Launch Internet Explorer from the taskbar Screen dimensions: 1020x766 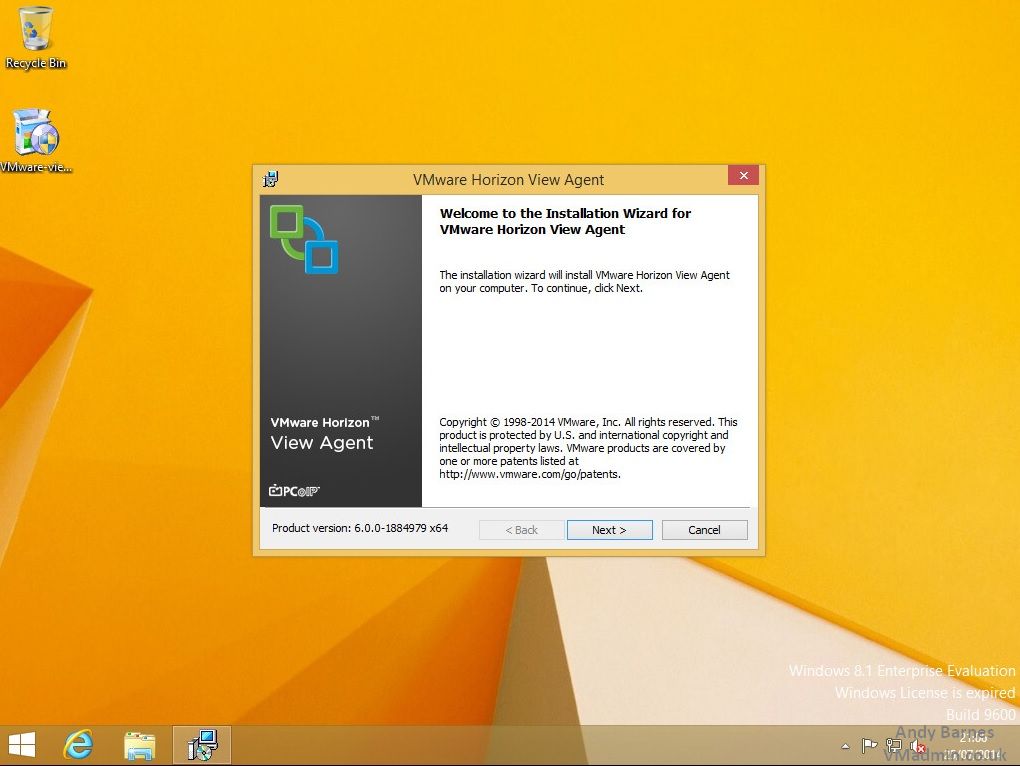pos(78,745)
